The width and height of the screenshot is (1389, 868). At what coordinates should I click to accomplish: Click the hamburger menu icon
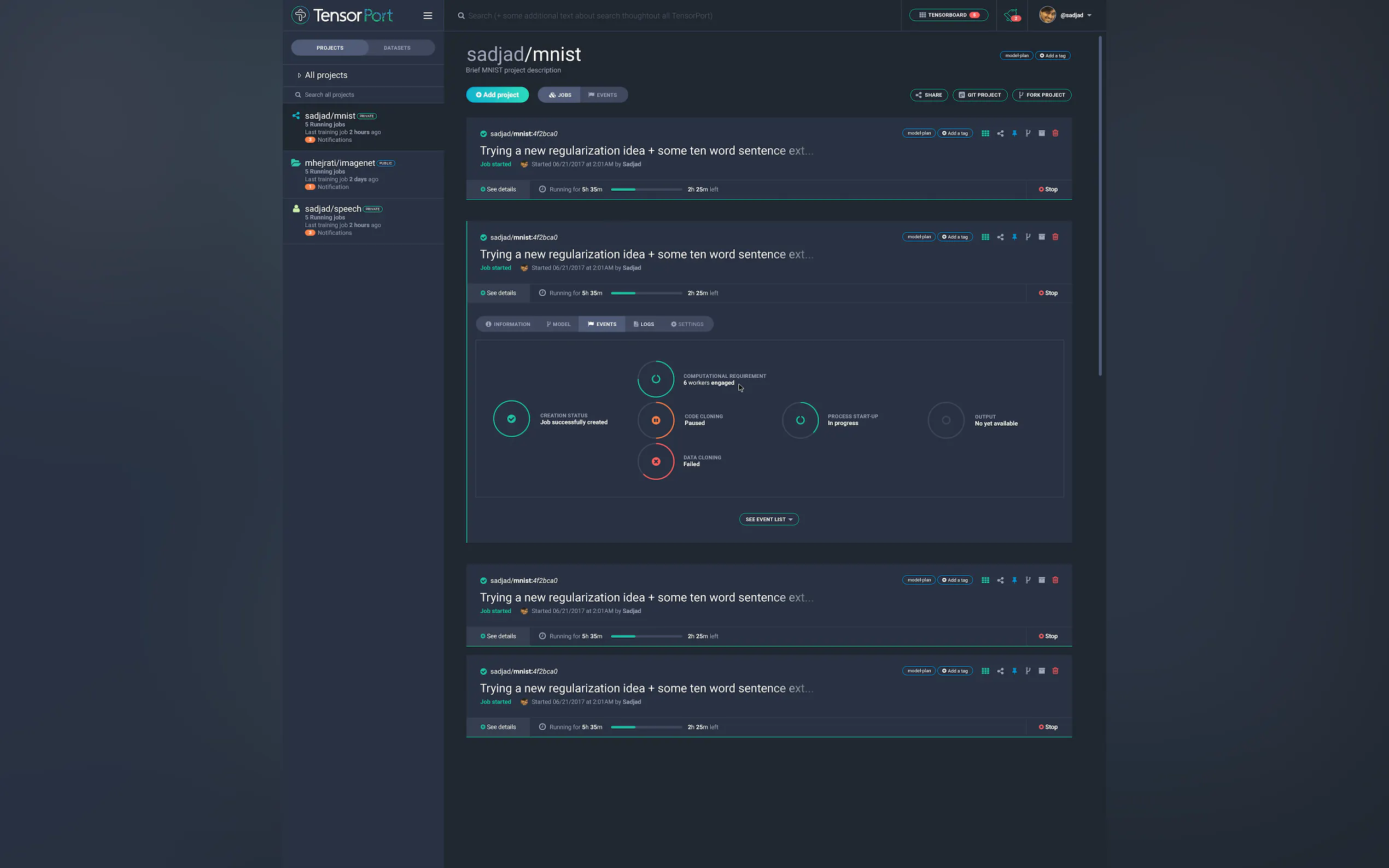[x=428, y=15]
